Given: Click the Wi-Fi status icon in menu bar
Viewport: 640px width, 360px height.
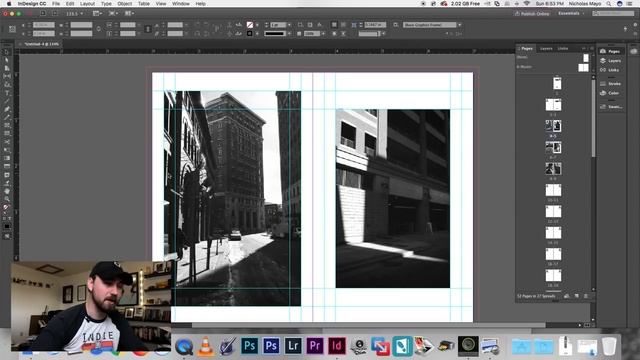Looking at the screenshot, I should click(x=527, y=4).
